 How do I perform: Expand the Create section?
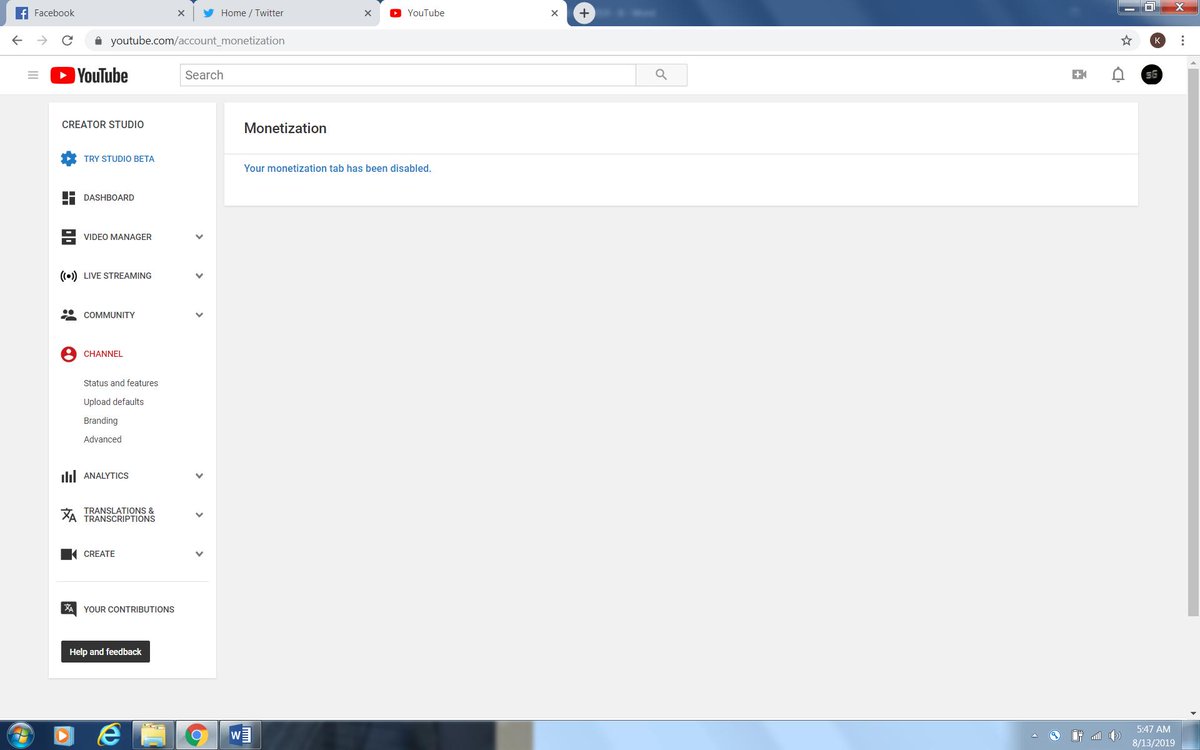pos(199,554)
